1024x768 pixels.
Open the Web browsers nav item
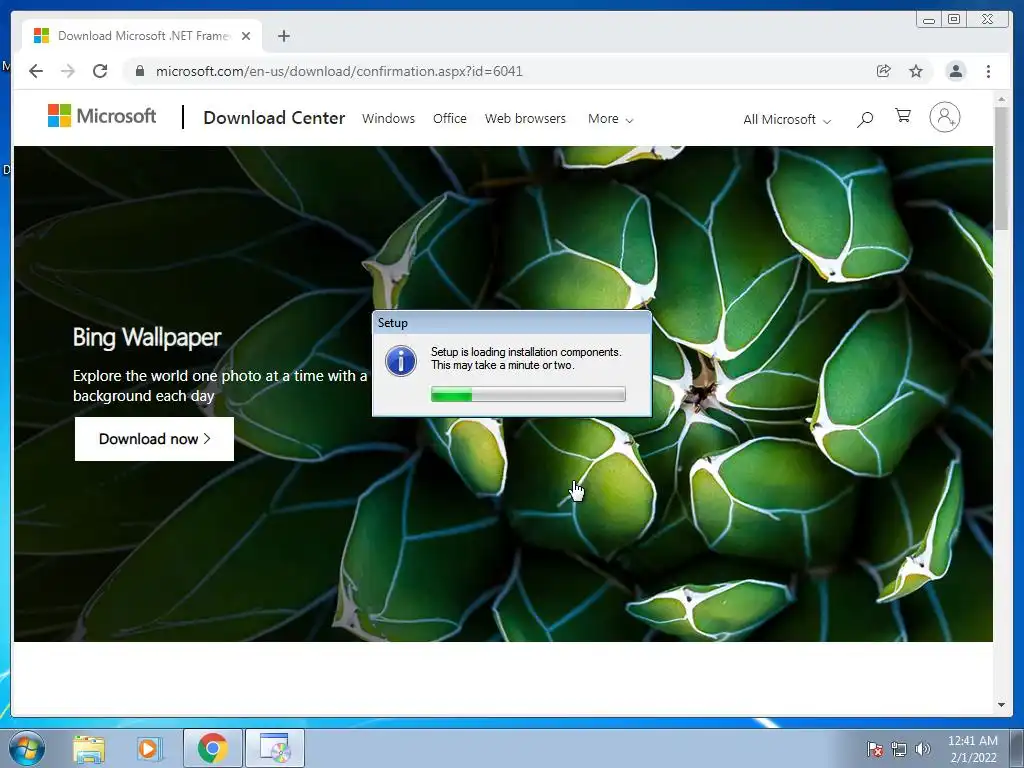pos(525,118)
